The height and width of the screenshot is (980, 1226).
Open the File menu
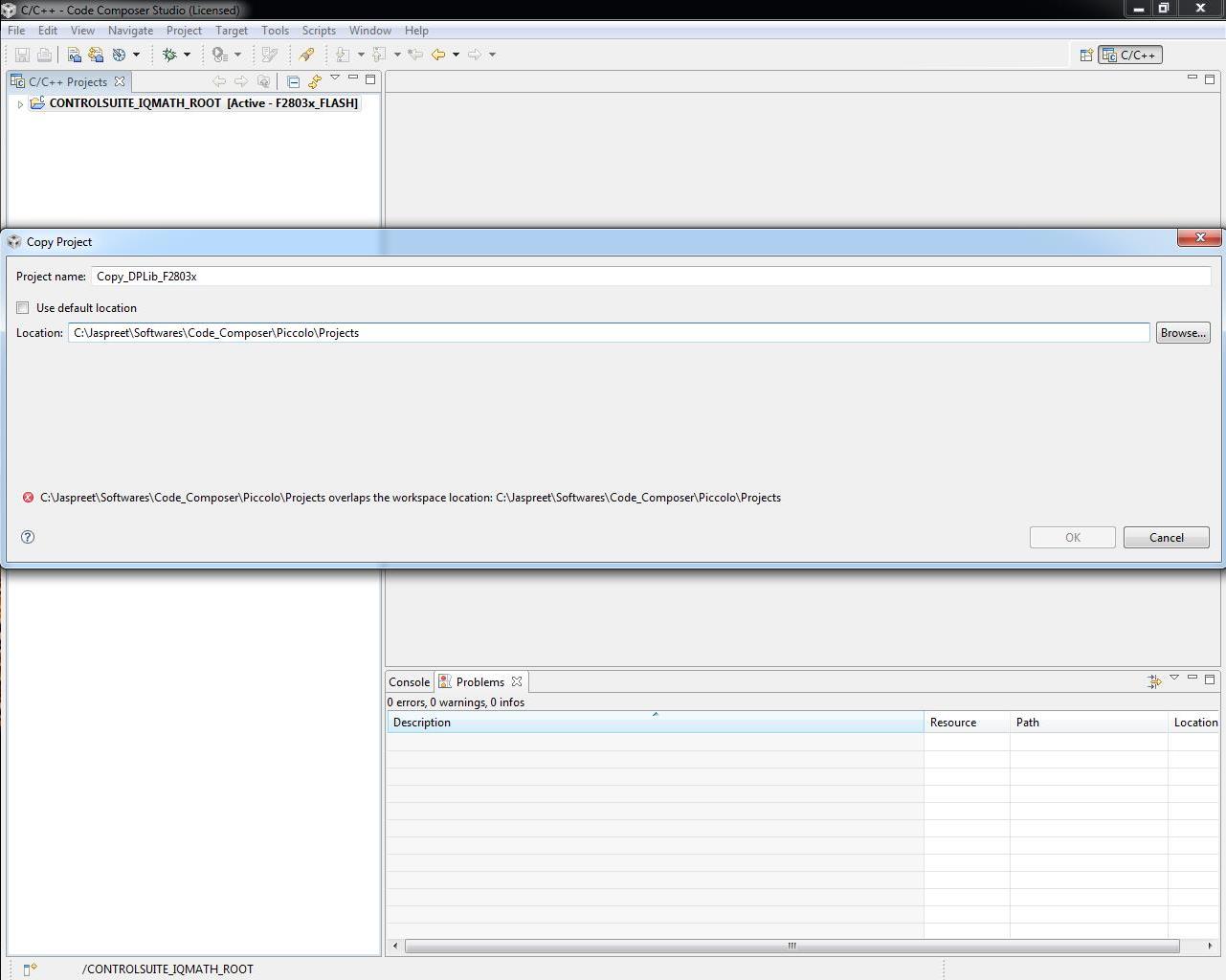[16, 31]
